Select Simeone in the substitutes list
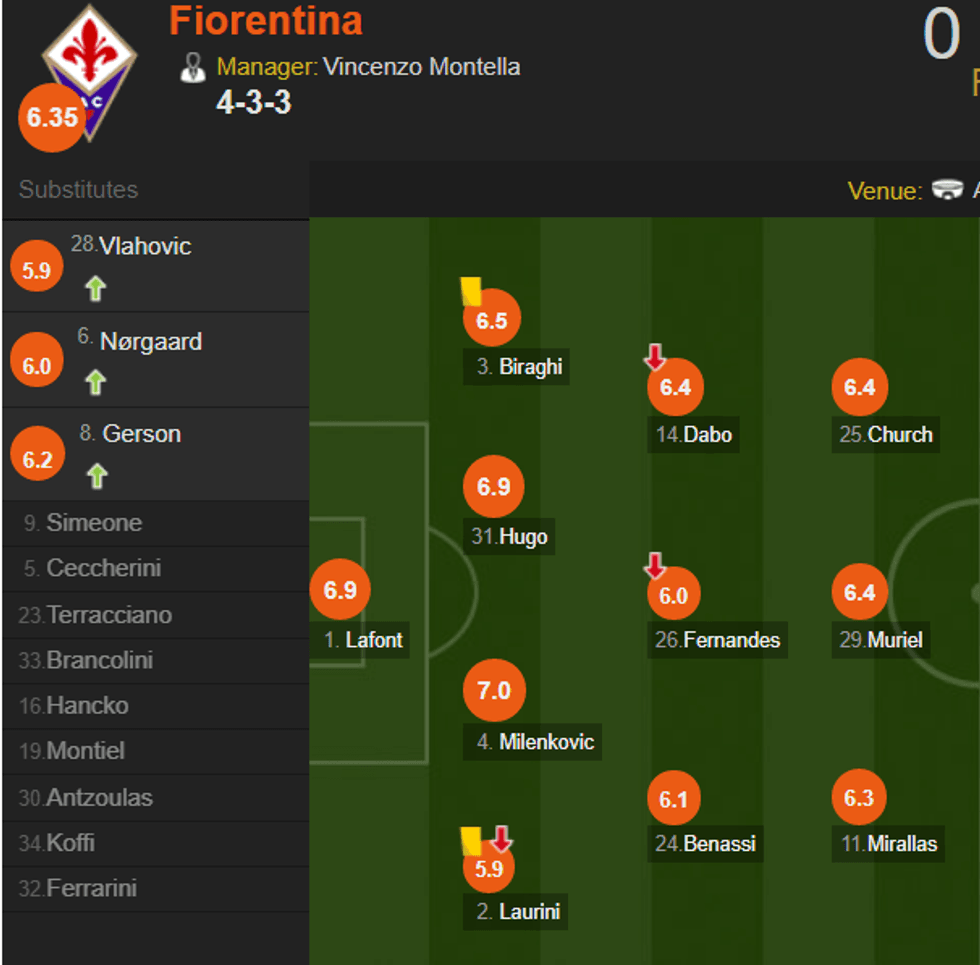This screenshot has width=980, height=965. [94, 523]
